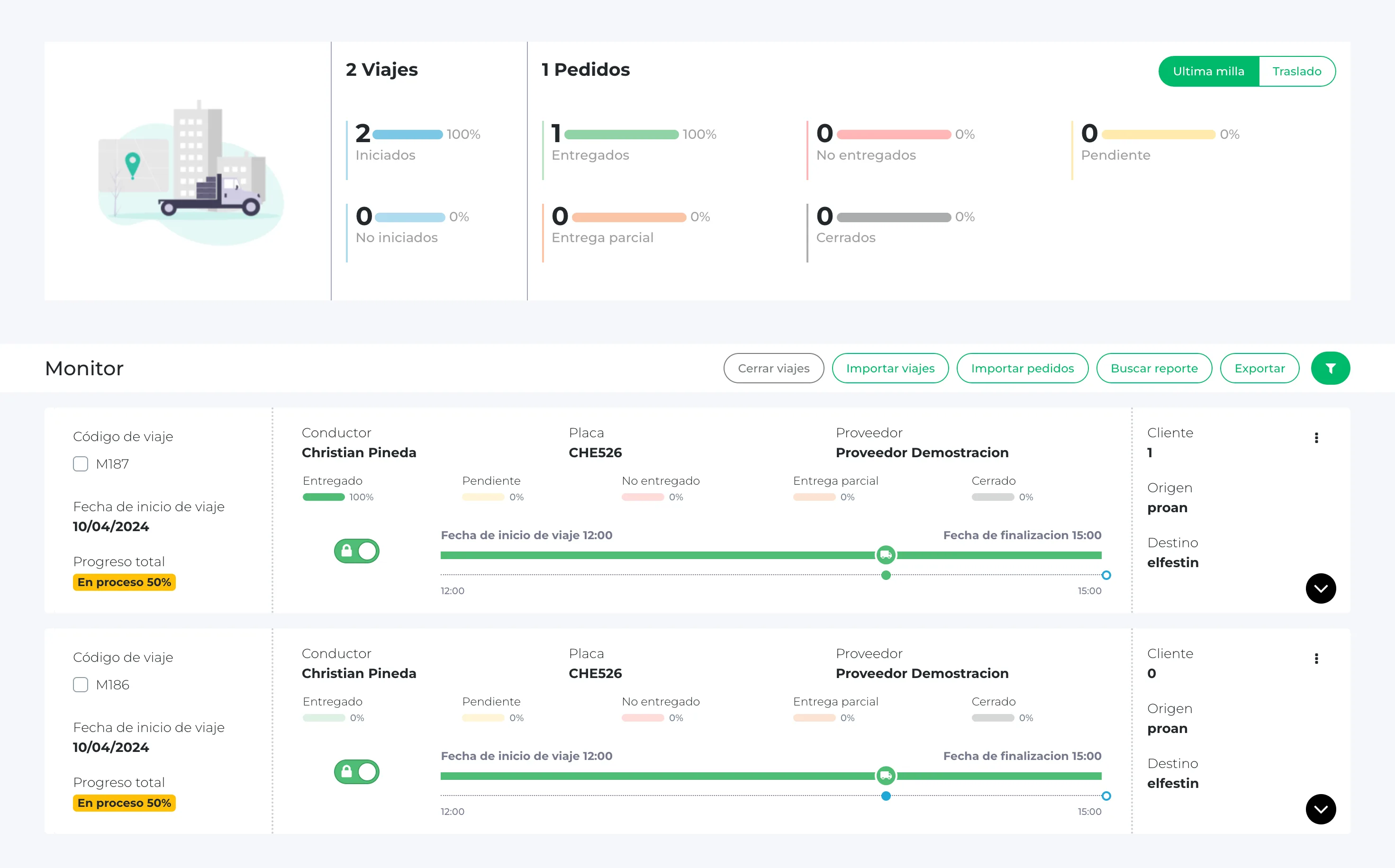This screenshot has height=868, width=1395.
Task: Toggle the lock switch for trip M186
Action: (356, 771)
